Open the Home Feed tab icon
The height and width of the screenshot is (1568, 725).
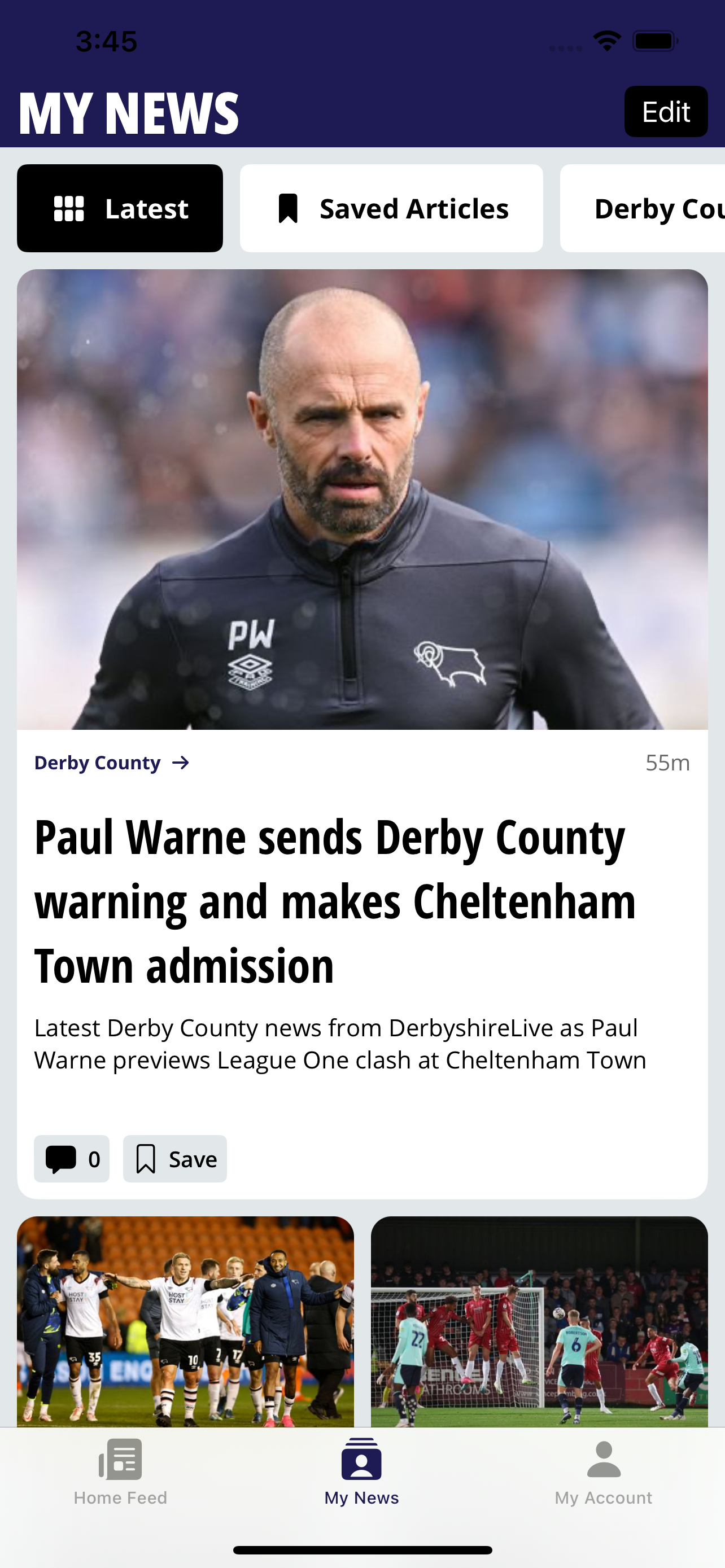tap(120, 1459)
